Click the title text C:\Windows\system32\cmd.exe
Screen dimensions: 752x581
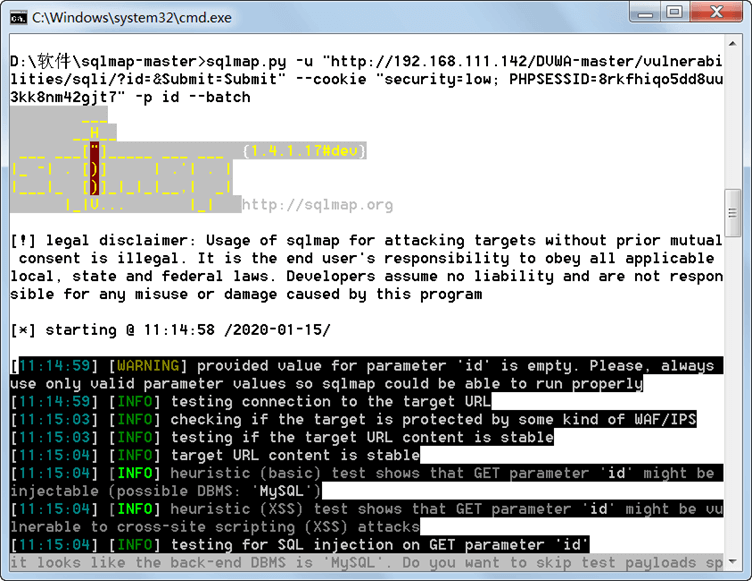[x=131, y=18]
